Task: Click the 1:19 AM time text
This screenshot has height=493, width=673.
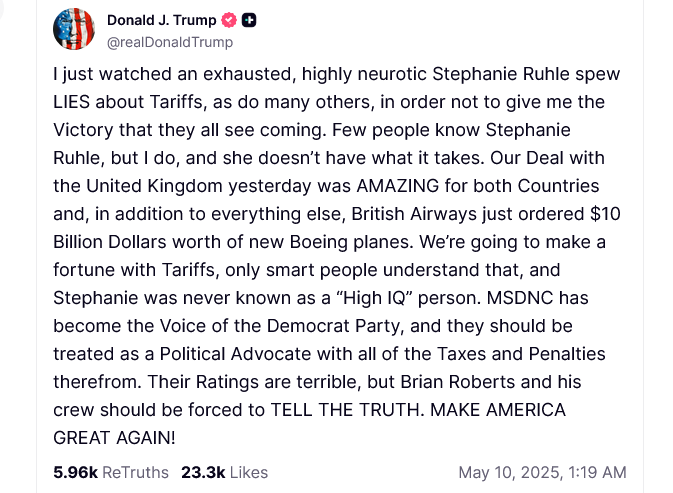Action: point(597,472)
